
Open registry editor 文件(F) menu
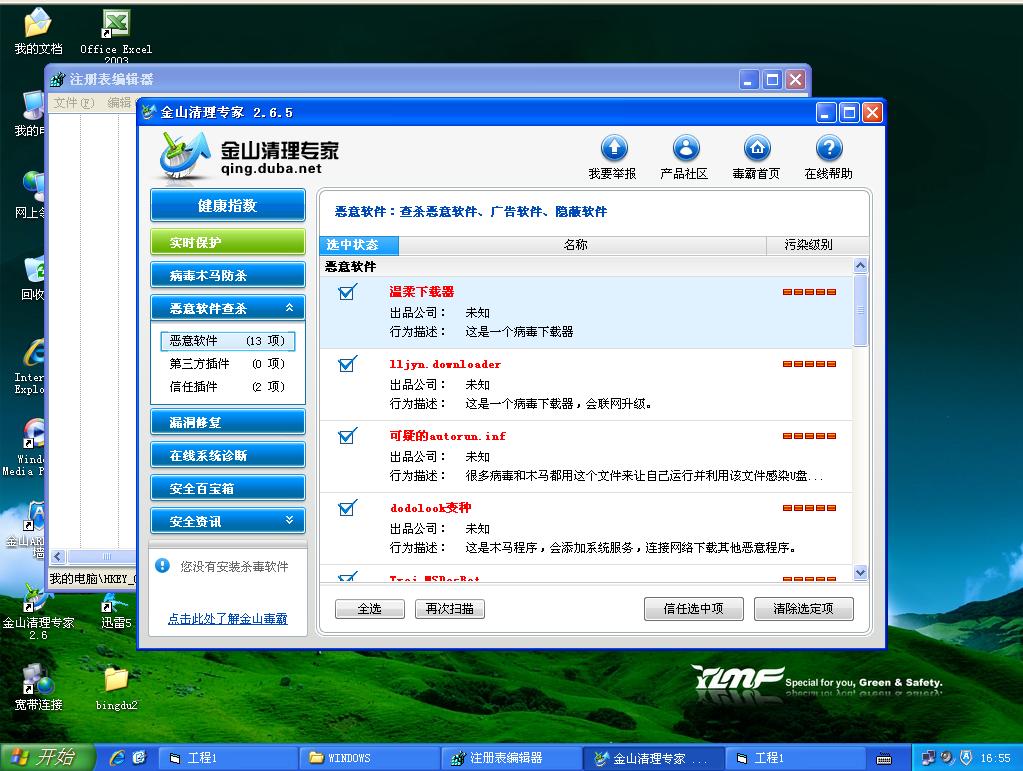click(74, 102)
